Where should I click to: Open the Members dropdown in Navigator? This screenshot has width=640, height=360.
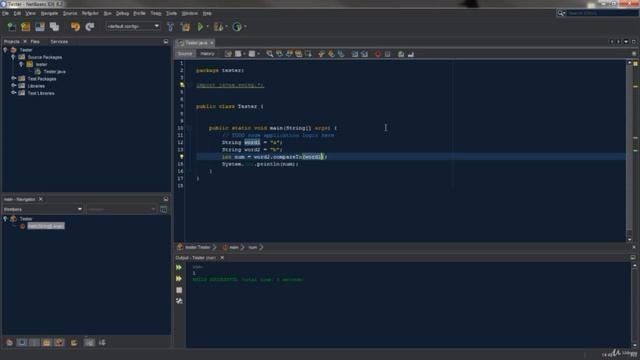tap(43, 209)
